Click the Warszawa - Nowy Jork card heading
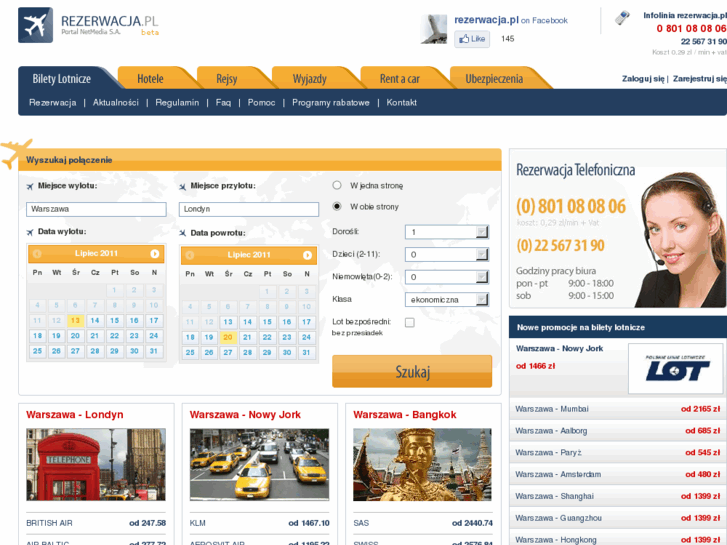The image size is (727, 545). click(x=245, y=415)
